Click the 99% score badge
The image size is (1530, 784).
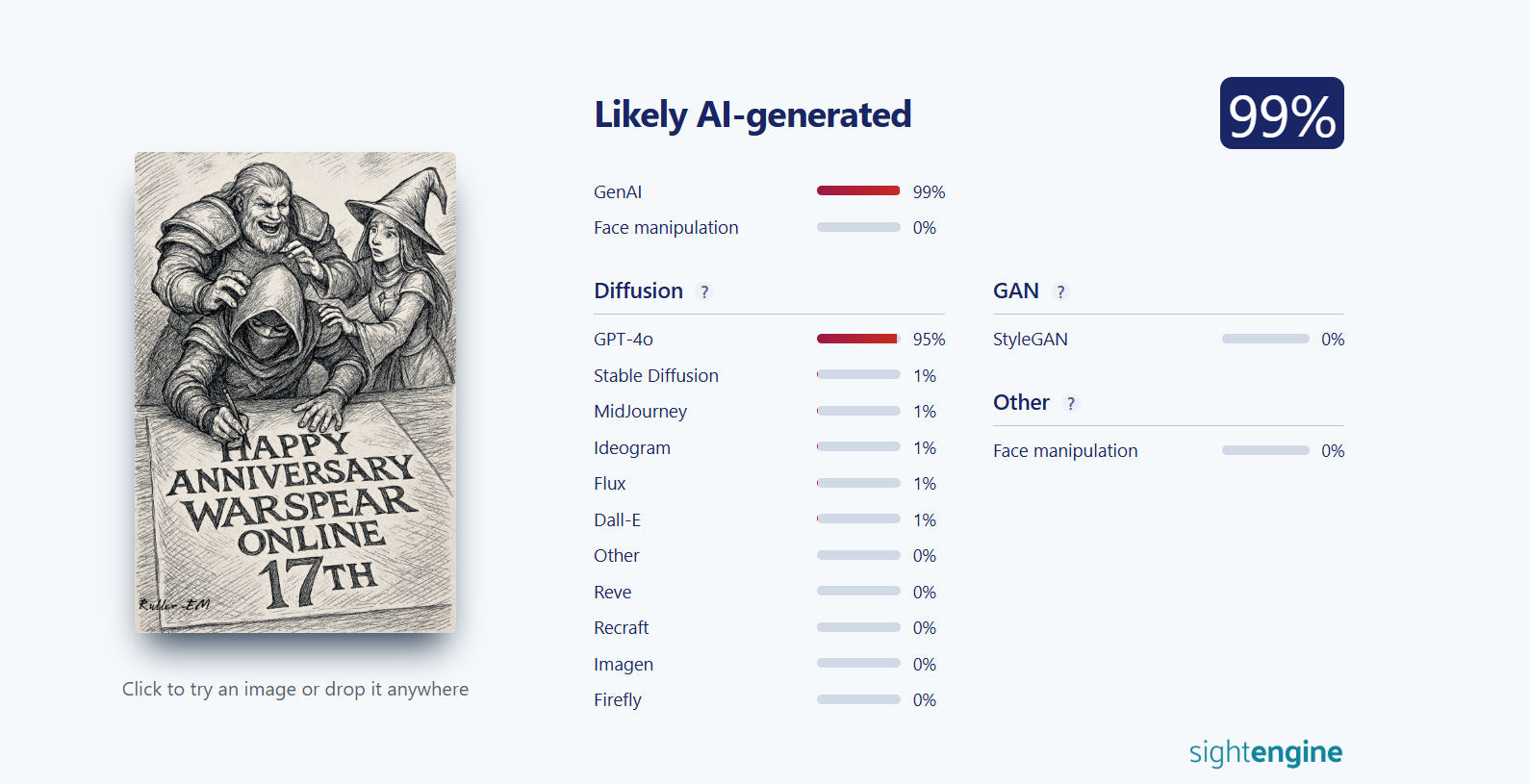[x=1282, y=114]
